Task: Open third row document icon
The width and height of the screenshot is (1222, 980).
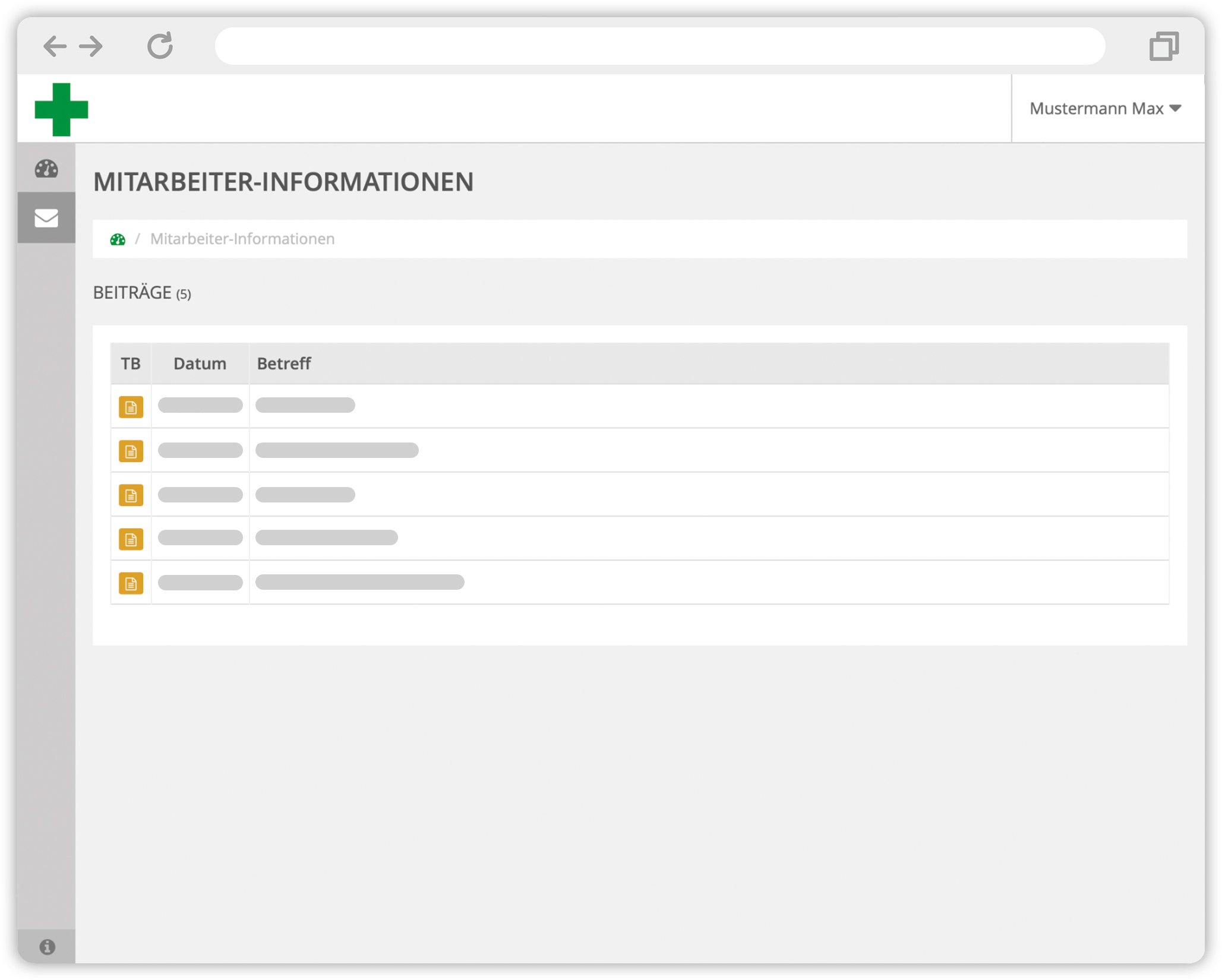Action: [x=131, y=495]
